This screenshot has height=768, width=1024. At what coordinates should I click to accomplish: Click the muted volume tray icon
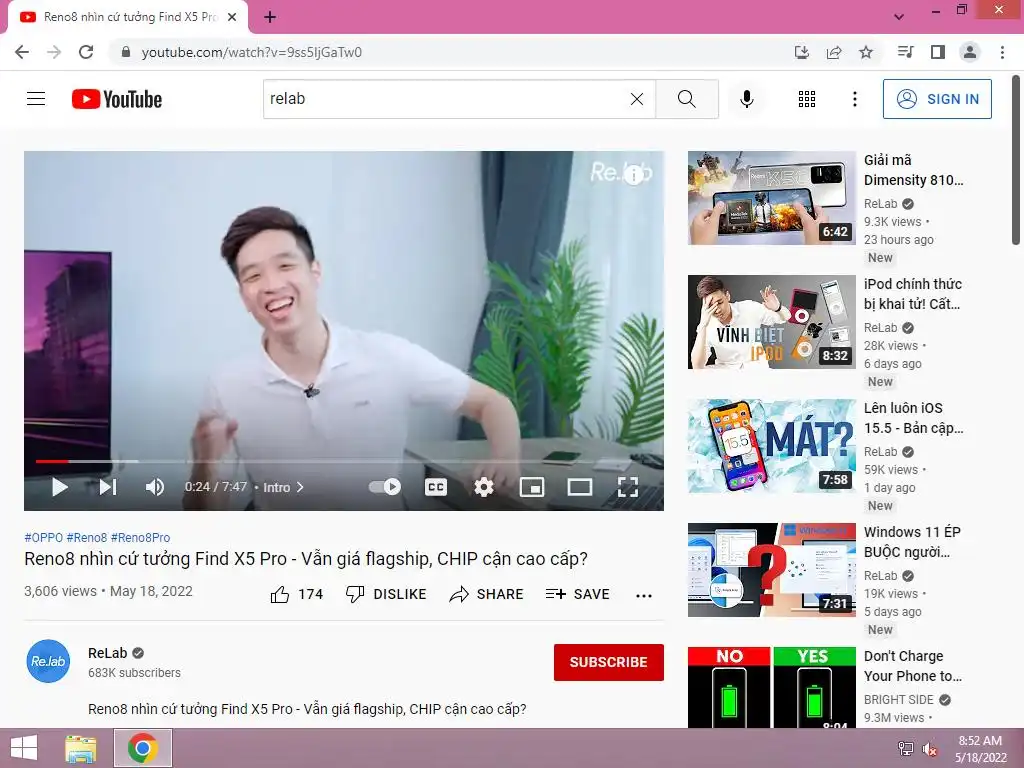pos(930,749)
